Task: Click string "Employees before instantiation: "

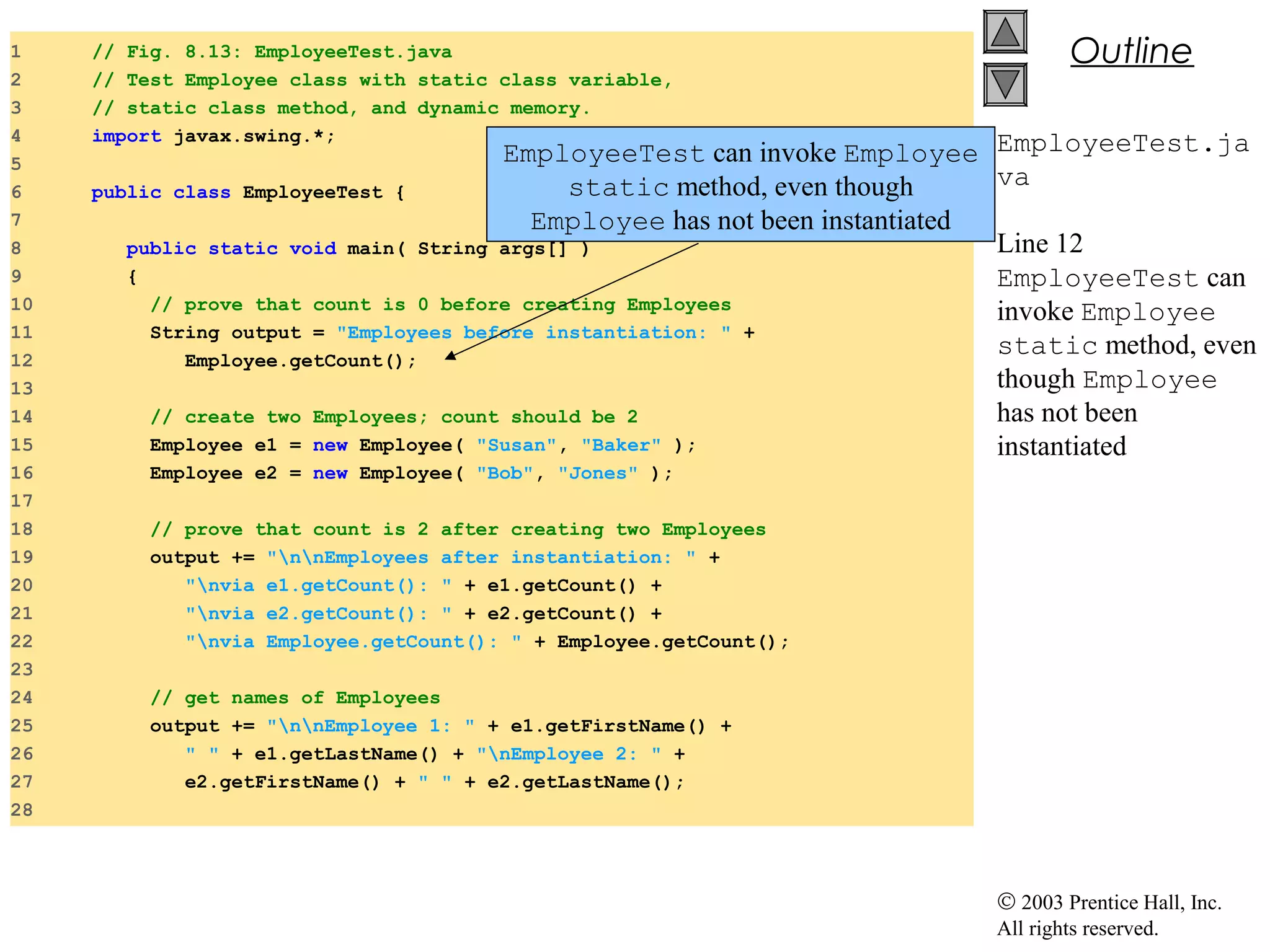Action: 533,333
